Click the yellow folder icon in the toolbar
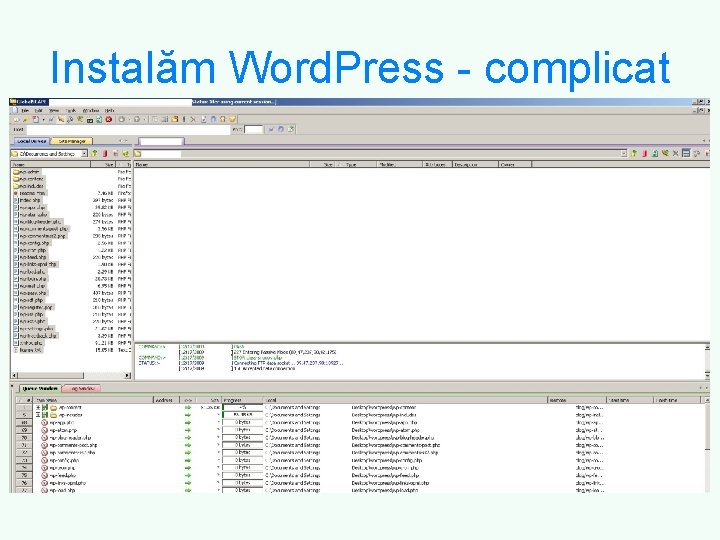720x540 pixels. [174, 119]
